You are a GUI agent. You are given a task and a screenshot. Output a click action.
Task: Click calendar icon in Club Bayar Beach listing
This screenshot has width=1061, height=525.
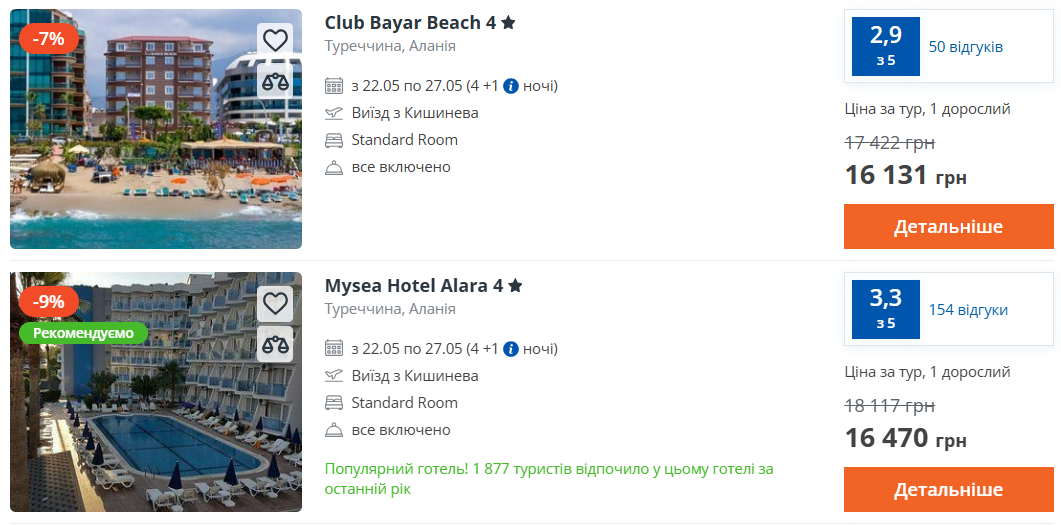pos(334,86)
